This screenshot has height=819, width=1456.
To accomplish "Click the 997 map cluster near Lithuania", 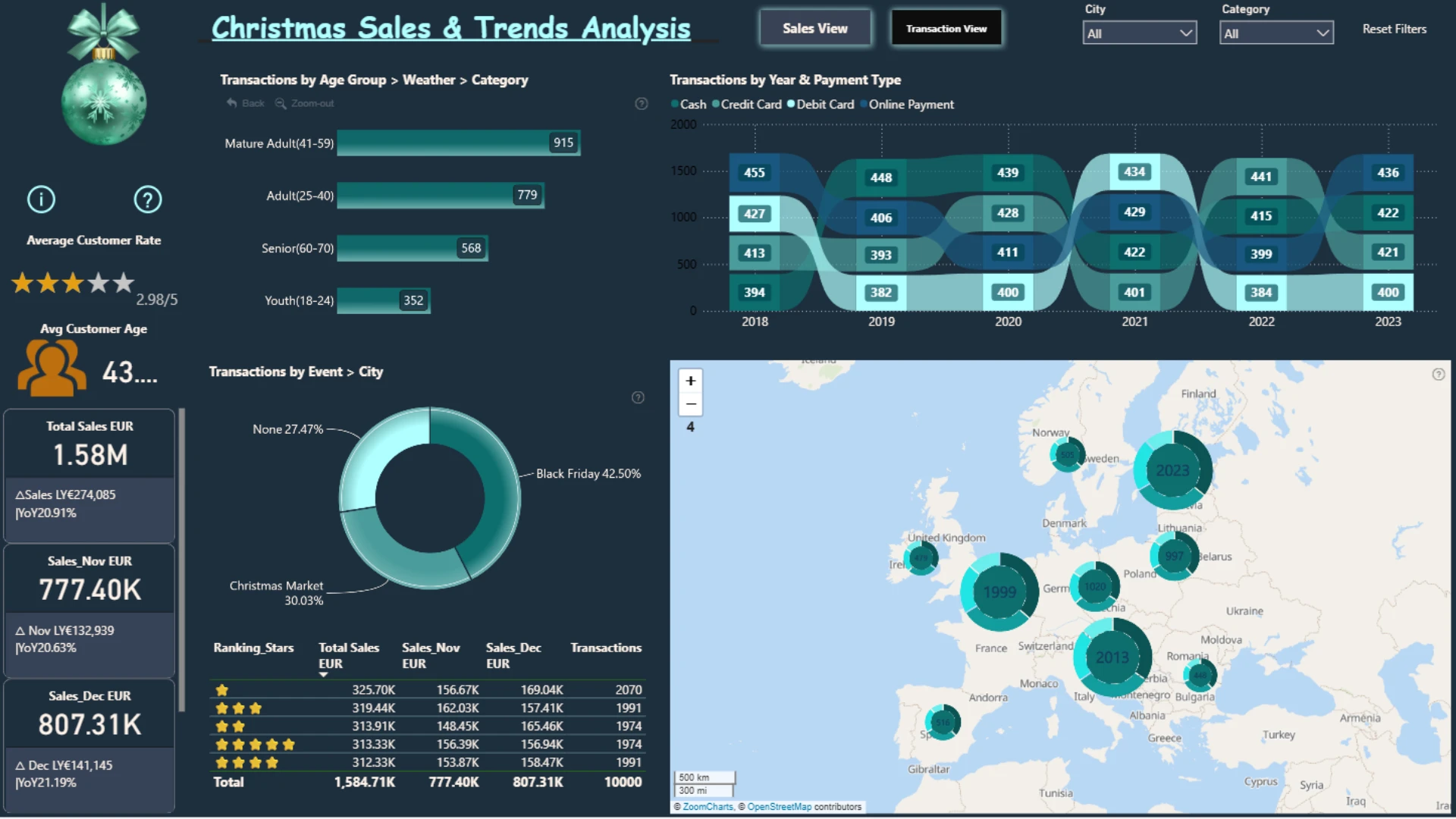I will pyautogui.click(x=1175, y=556).
